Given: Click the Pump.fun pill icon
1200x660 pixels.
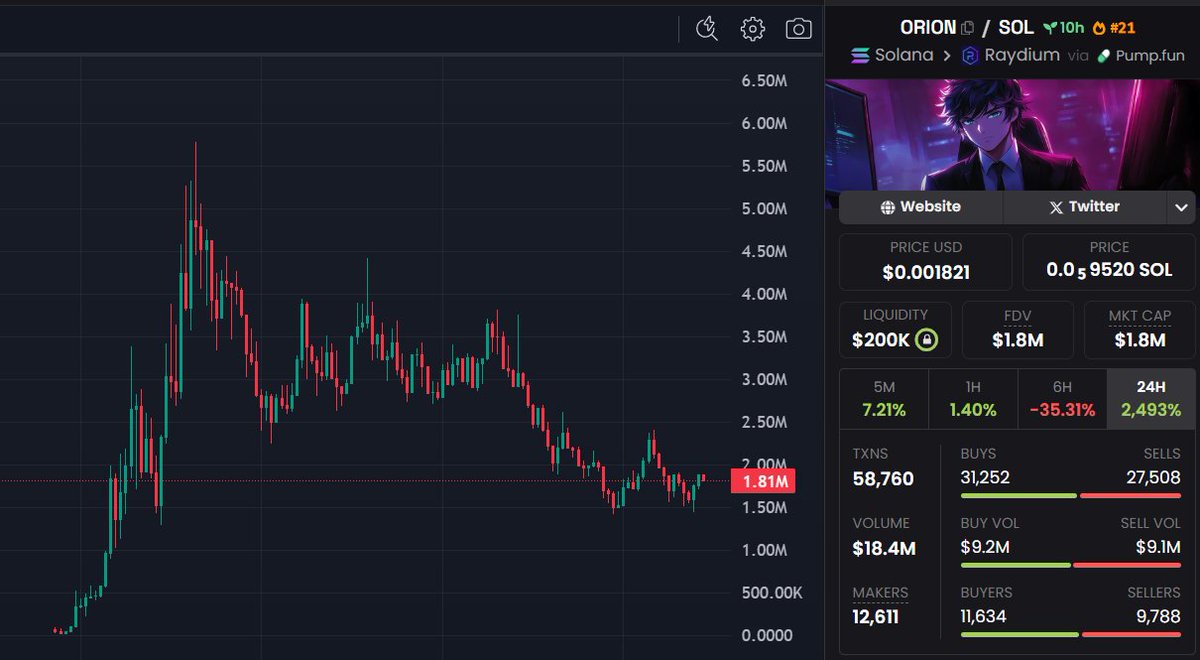Looking at the screenshot, I should click(1104, 56).
